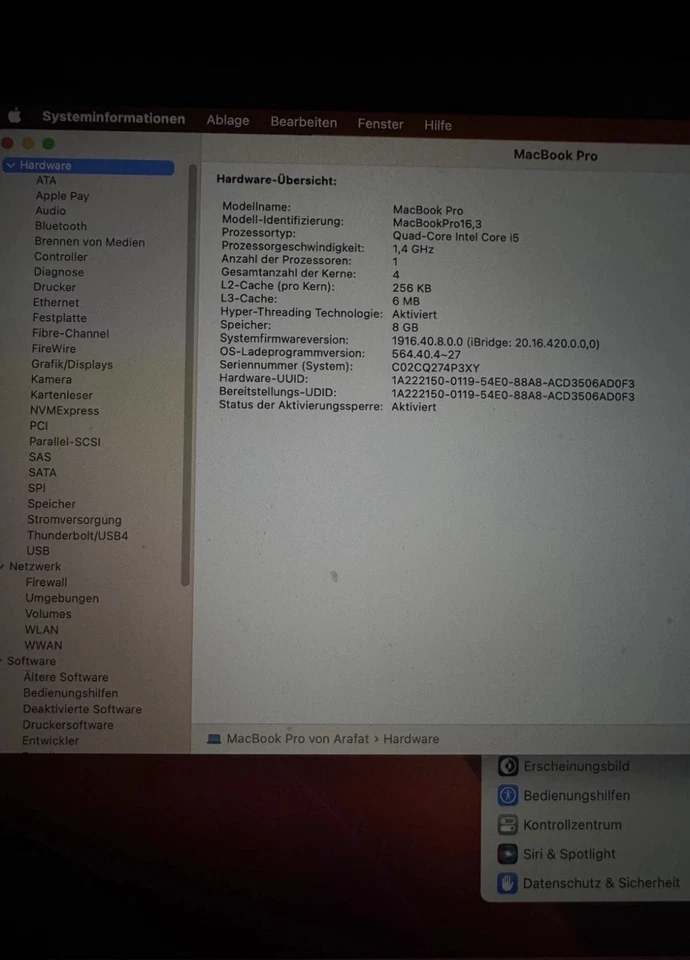The height and width of the screenshot is (960, 690).
Task: Select Druckersoftware in the sidebar
Action: (68, 725)
